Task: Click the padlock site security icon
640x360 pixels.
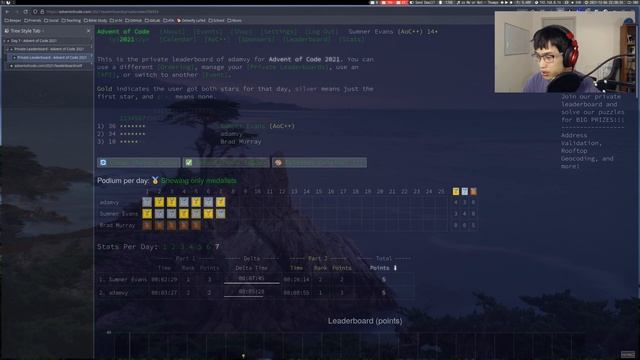Action: [42, 12]
